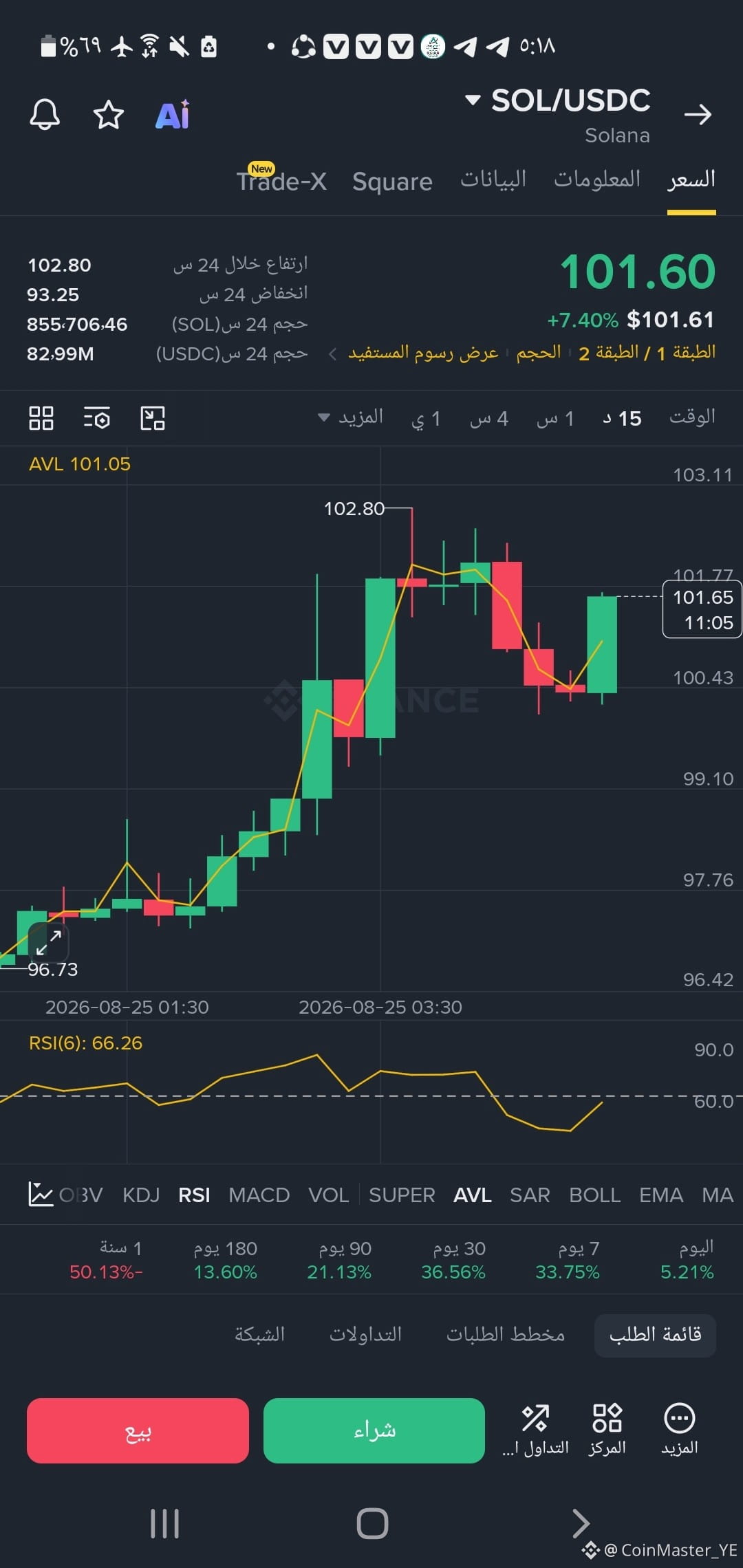Expand chart to fullscreen icon
This screenshot has height=1568, width=743.
click(x=49, y=942)
